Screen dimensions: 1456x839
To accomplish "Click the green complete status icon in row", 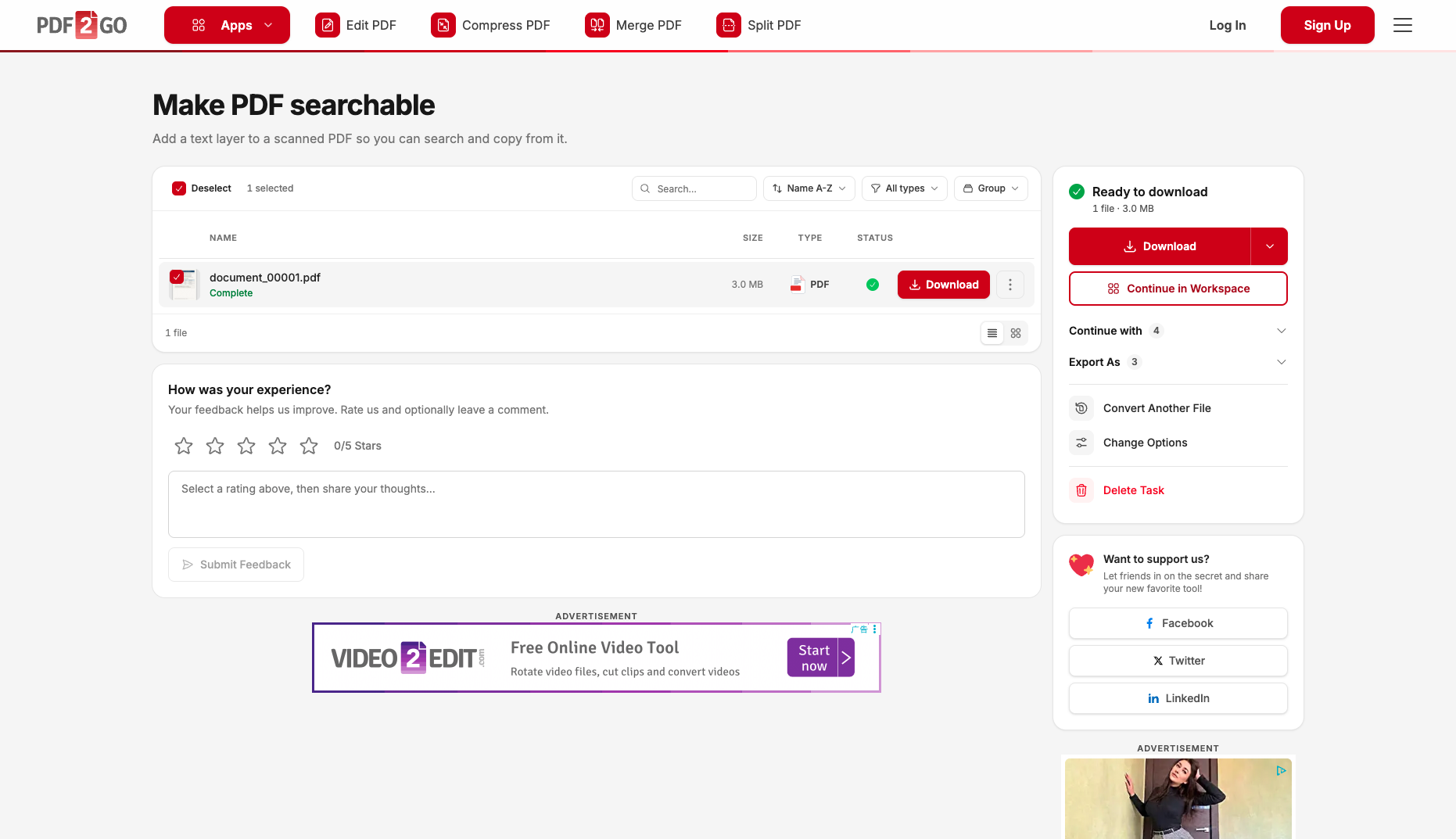I will coord(873,285).
